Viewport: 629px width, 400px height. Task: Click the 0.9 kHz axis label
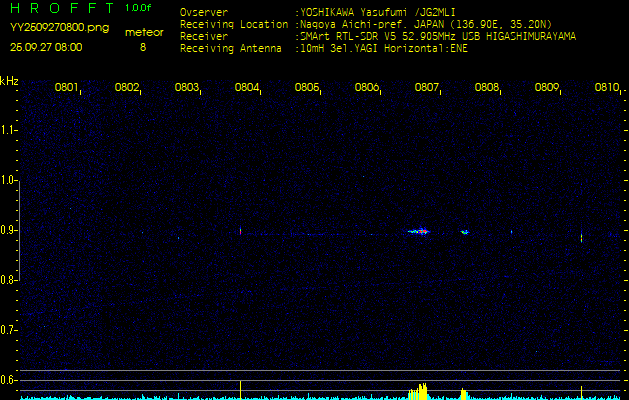click(x=8, y=230)
